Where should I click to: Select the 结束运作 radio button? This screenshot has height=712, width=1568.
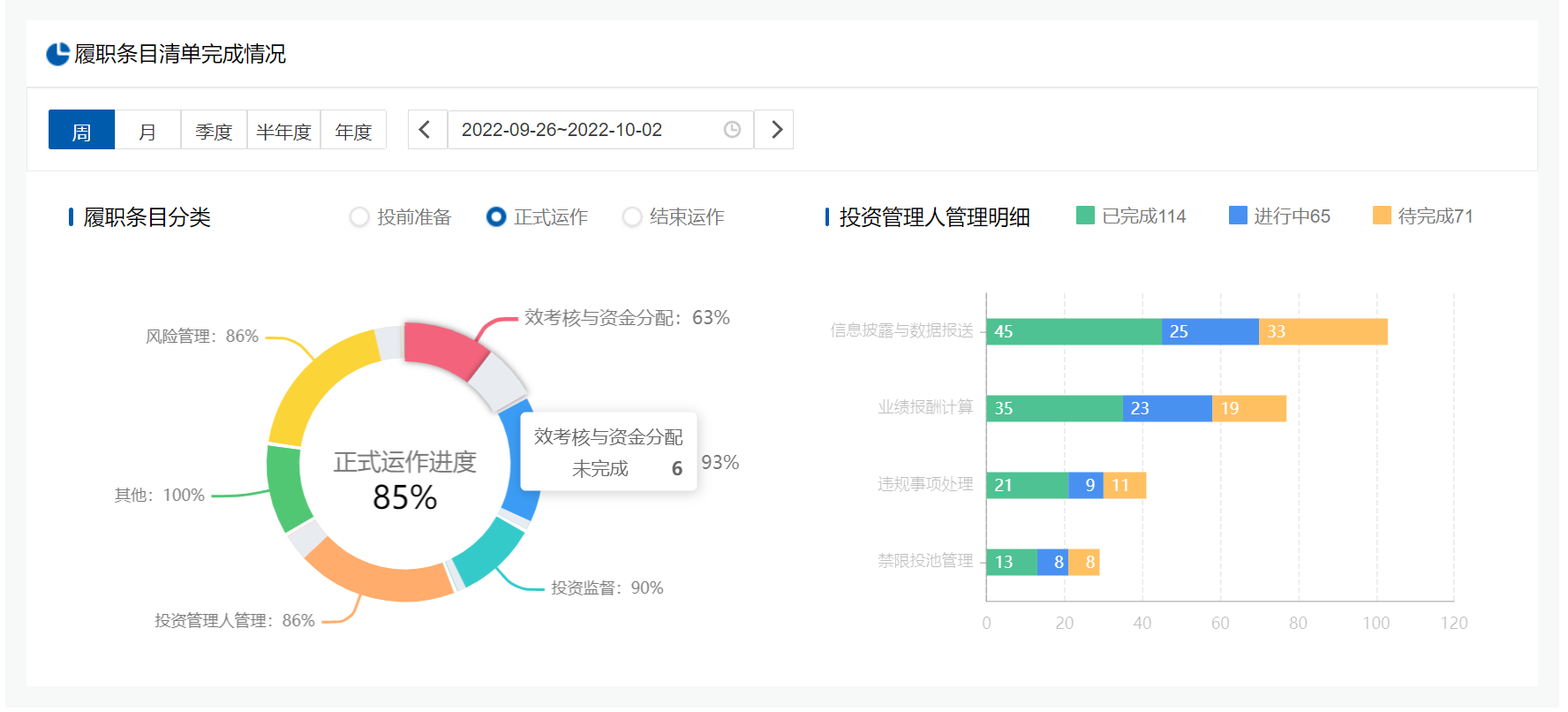point(632,216)
